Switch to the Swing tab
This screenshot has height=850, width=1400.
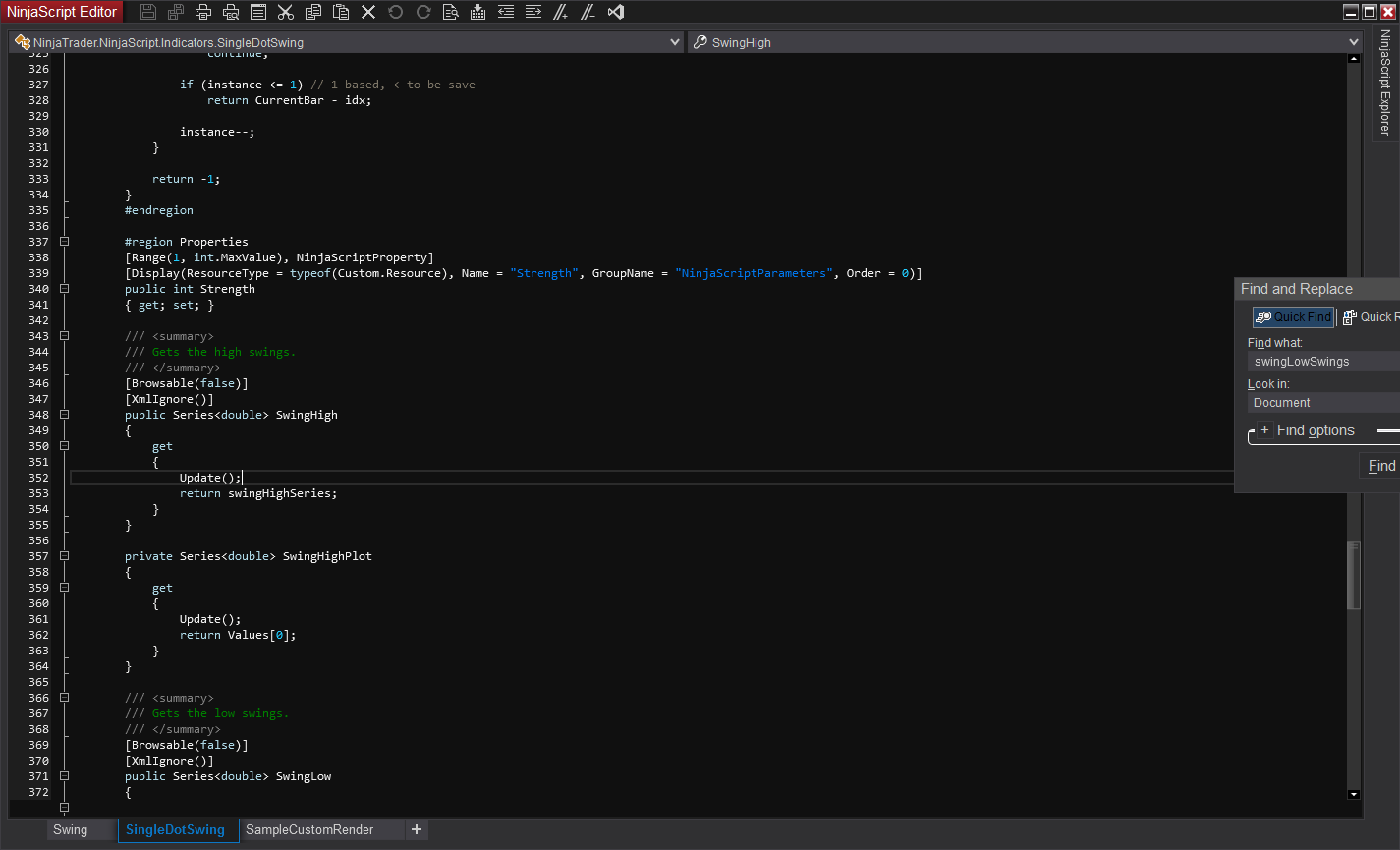click(x=70, y=830)
